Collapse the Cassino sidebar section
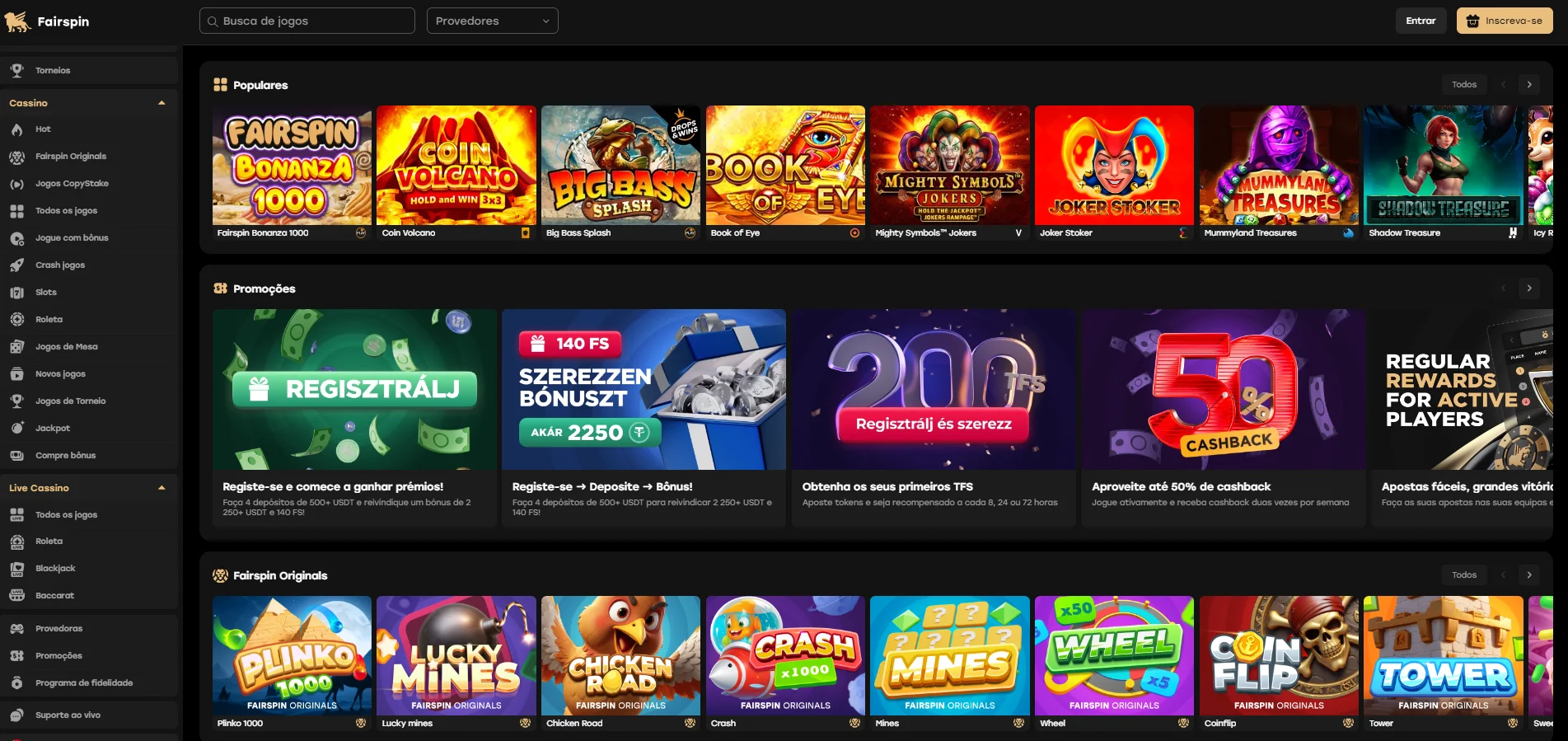1568x741 pixels. [x=161, y=103]
